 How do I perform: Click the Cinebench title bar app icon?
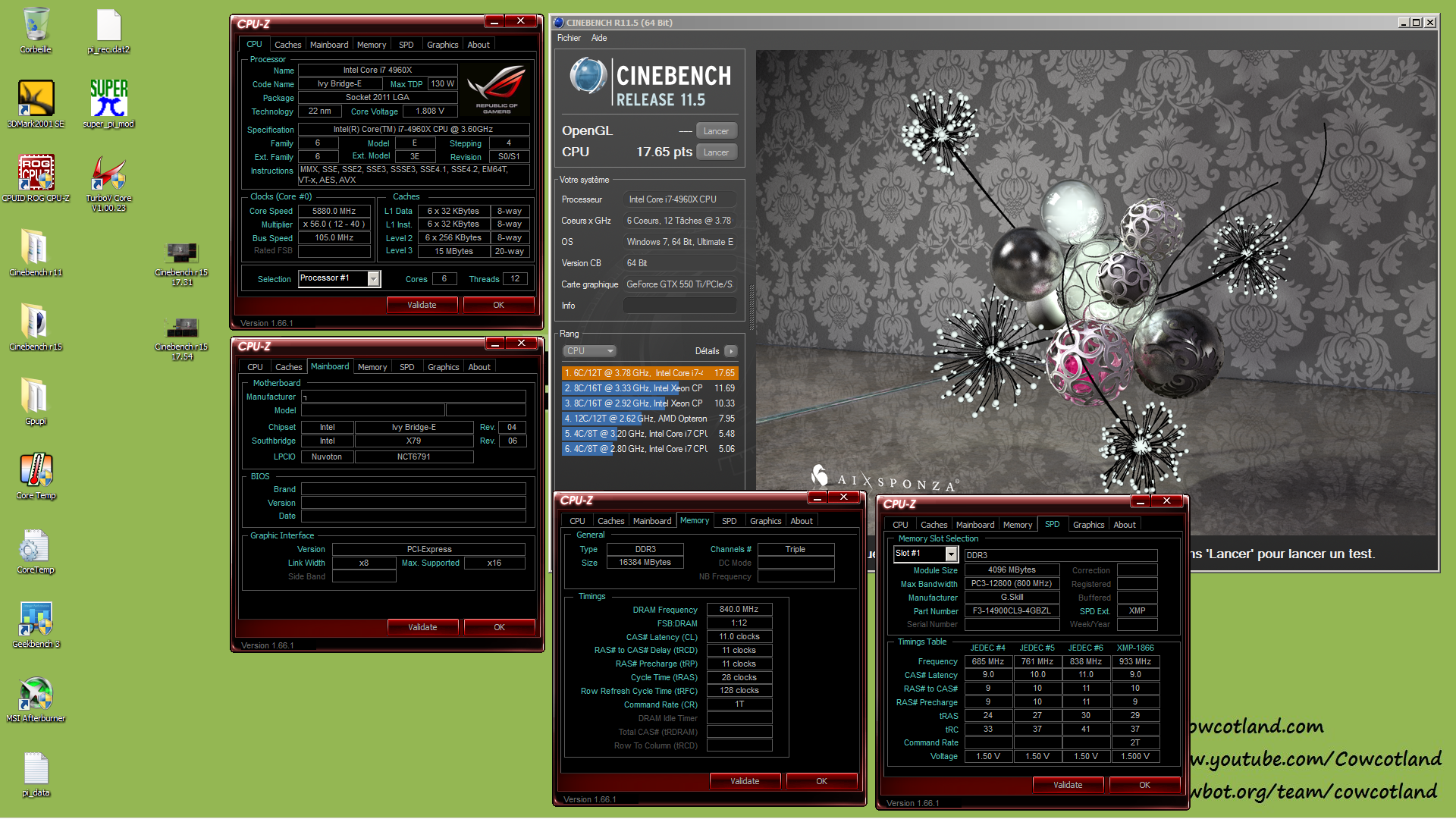click(x=559, y=22)
